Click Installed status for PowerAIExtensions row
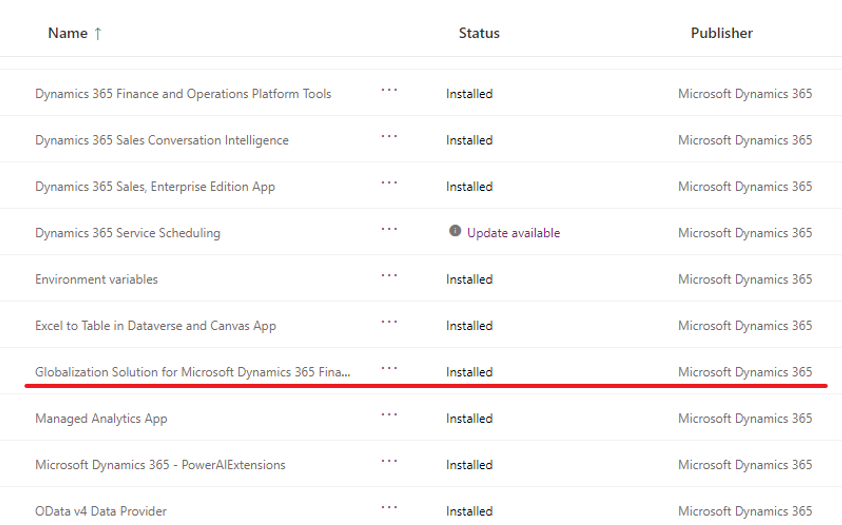The width and height of the screenshot is (842, 525). 469,465
